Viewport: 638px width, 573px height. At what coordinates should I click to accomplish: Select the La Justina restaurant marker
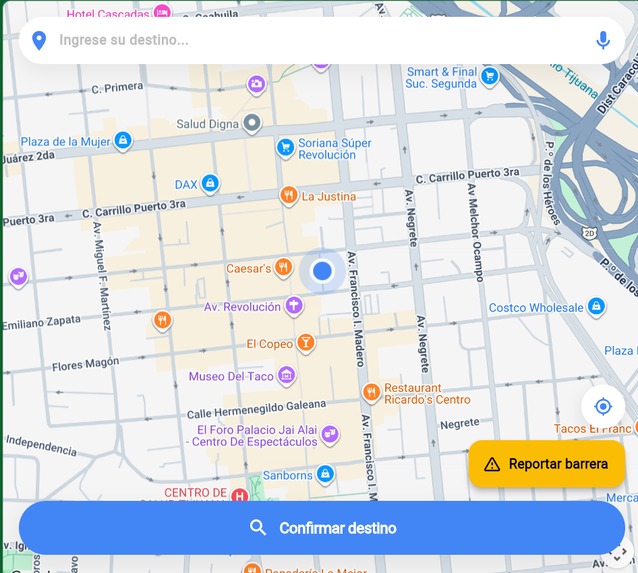[288, 196]
